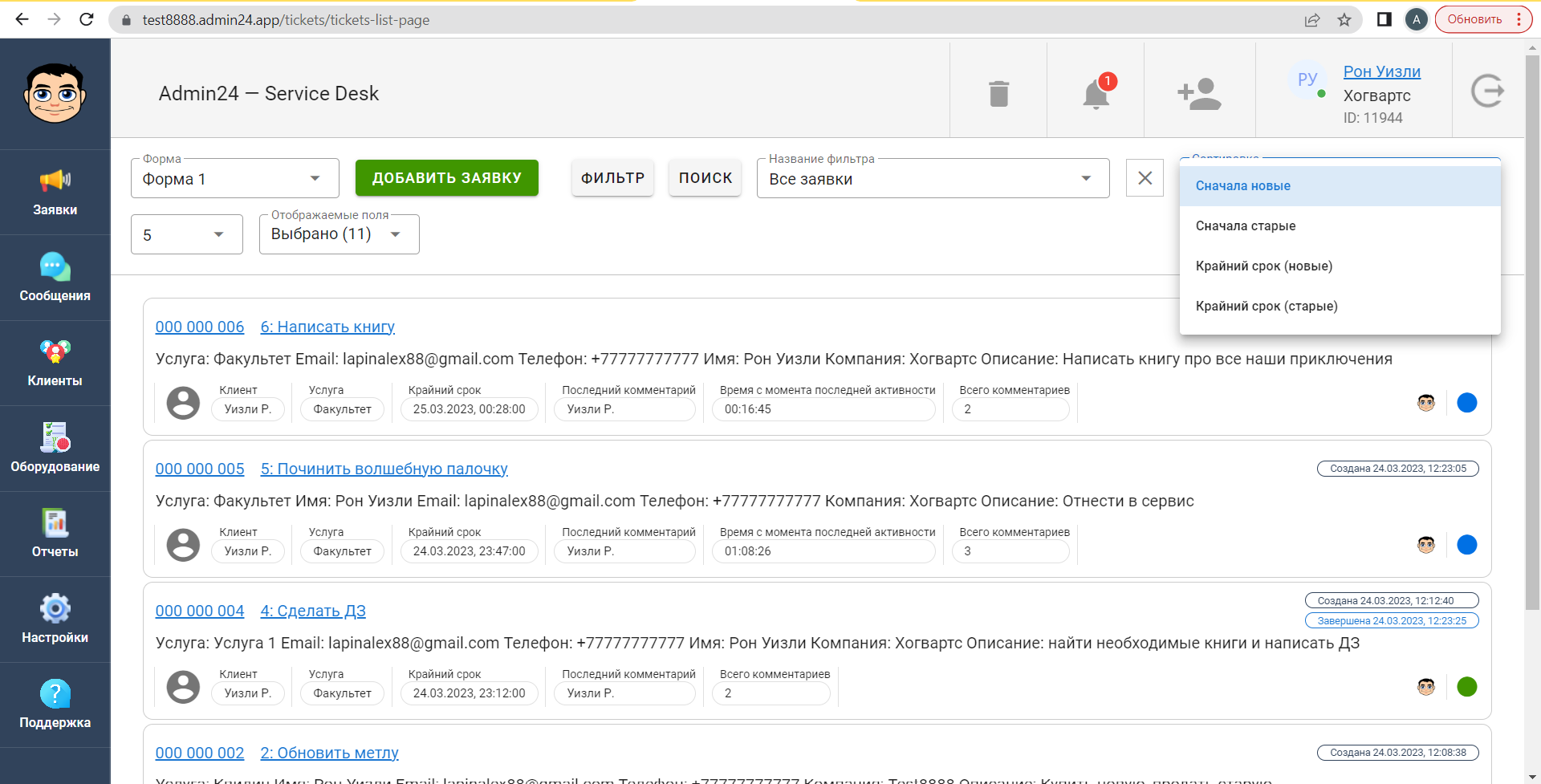Toggle the green status circle on ticket 000 000 004
The width and height of the screenshot is (1541, 784).
tap(1466, 687)
